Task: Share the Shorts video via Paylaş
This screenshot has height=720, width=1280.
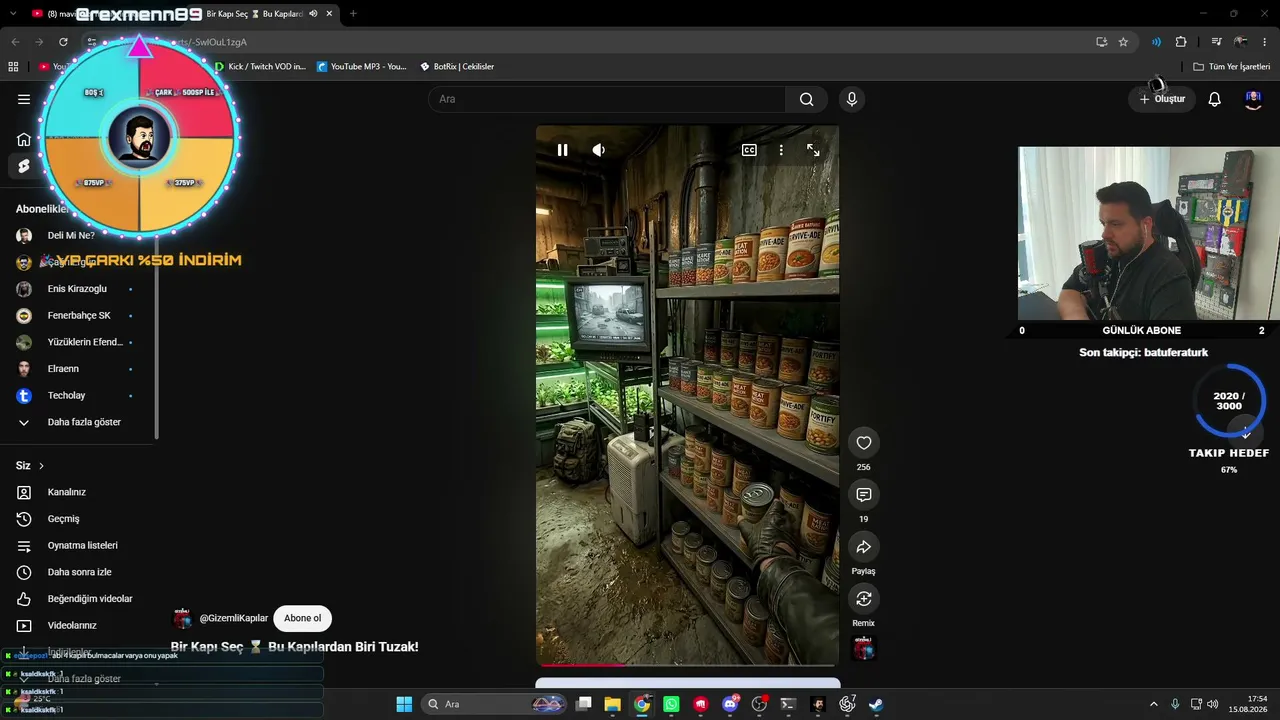Action: (x=864, y=547)
